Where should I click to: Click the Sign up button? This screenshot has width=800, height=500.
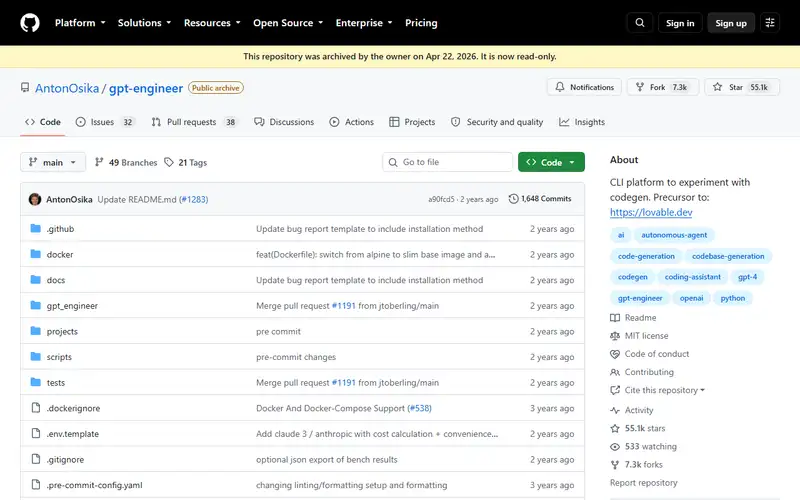731,23
